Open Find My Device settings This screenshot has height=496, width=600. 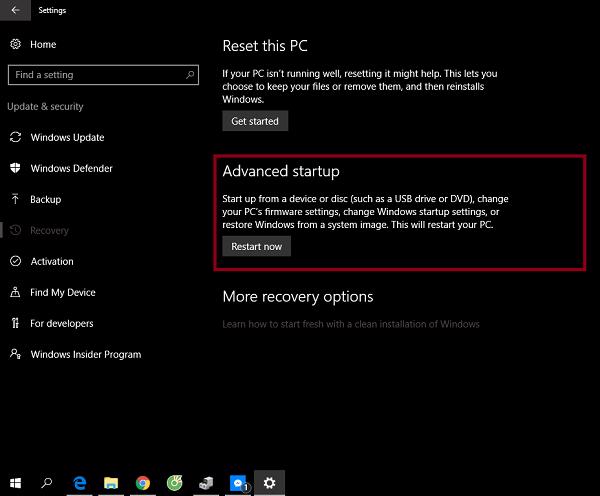pyautogui.click(x=63, y=293)
